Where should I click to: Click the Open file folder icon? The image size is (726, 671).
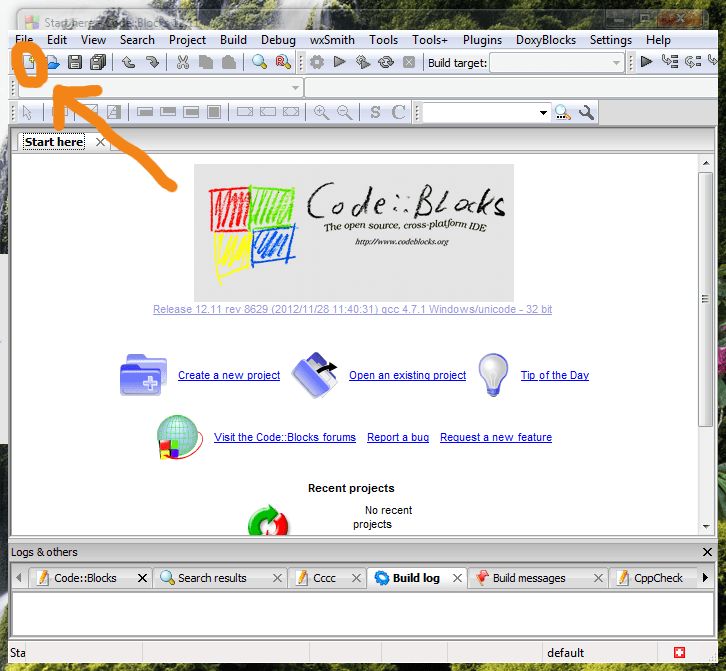[x=53, y=62]
